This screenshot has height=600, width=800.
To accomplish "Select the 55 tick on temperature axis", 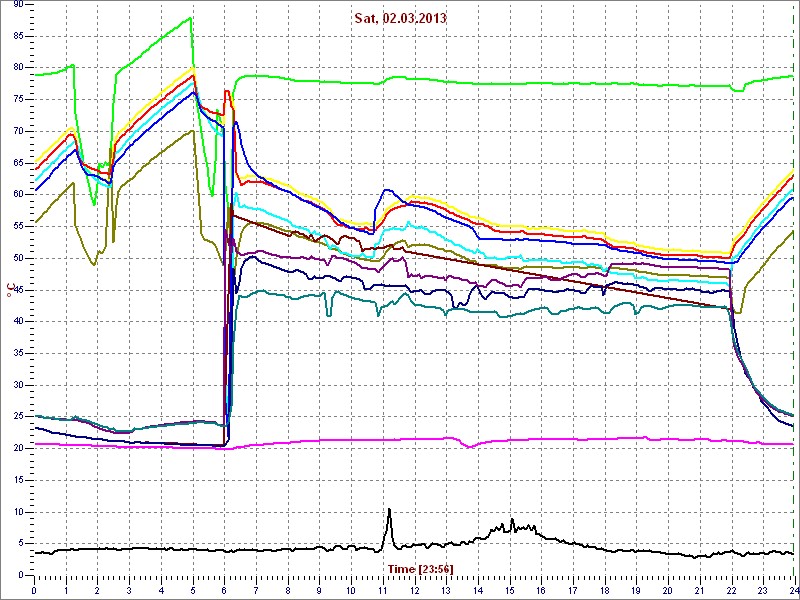I will click(x=17, y=227).
